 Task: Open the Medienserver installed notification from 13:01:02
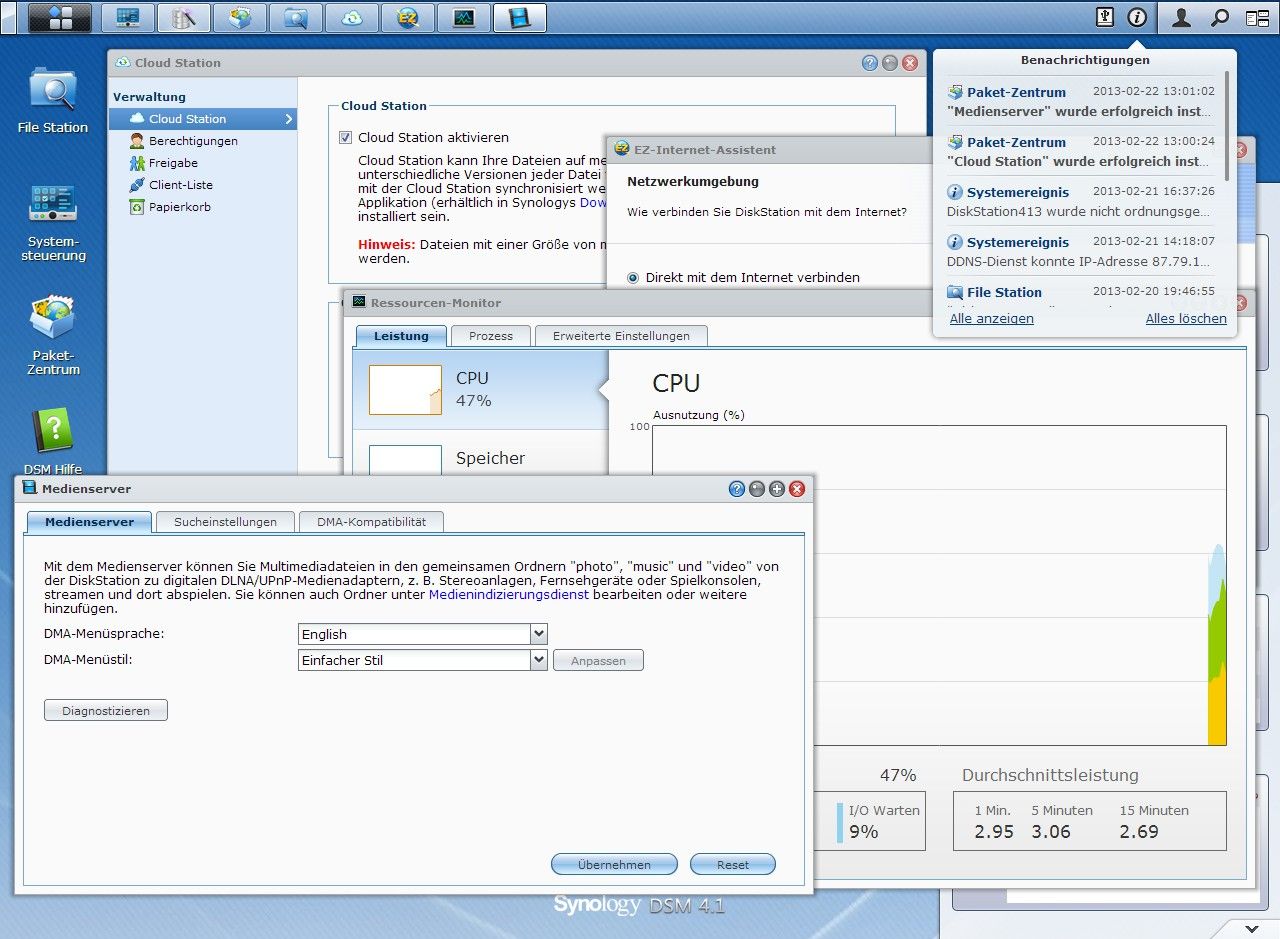[1081, 101]
